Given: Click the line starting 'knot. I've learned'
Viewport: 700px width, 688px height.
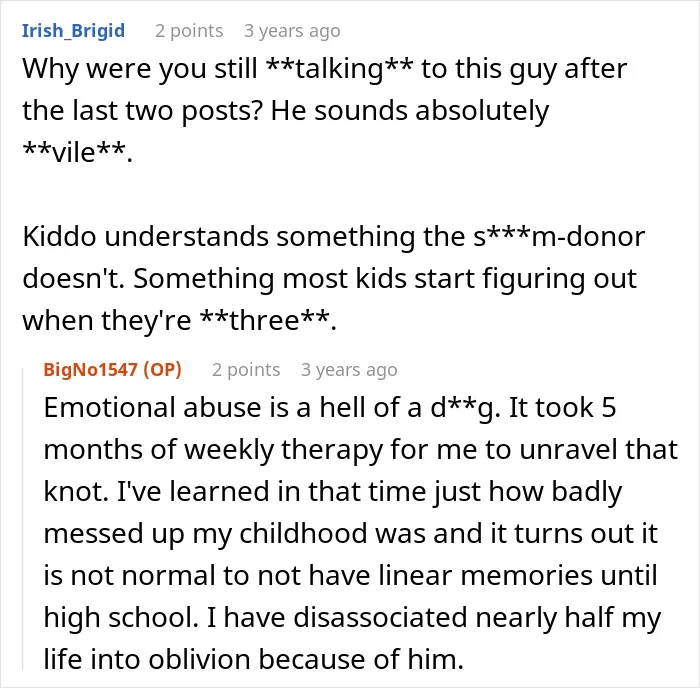Looking at the screenshot, I should coord(333,492).
